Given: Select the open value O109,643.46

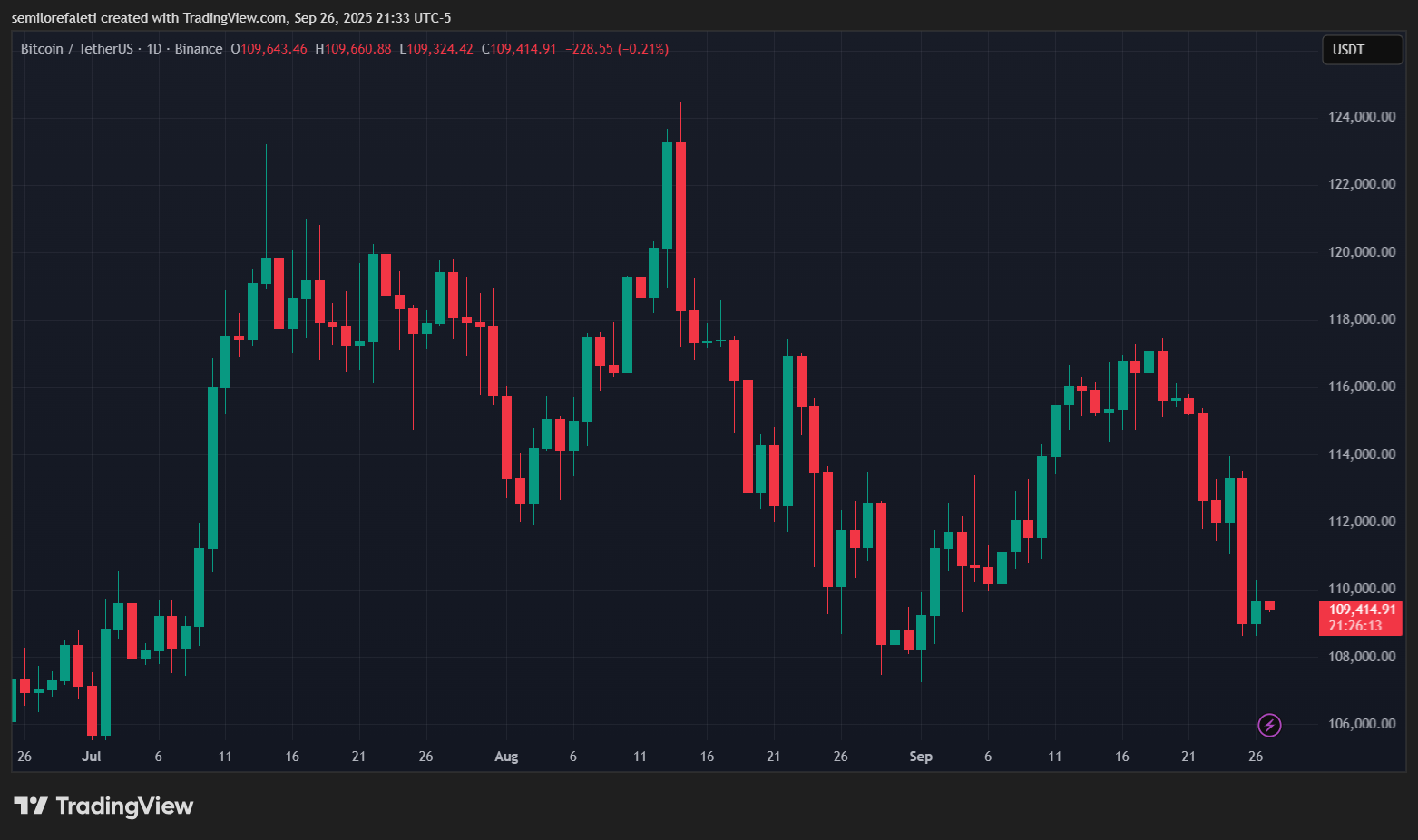Looking at the screenshot, I should 269,49.
